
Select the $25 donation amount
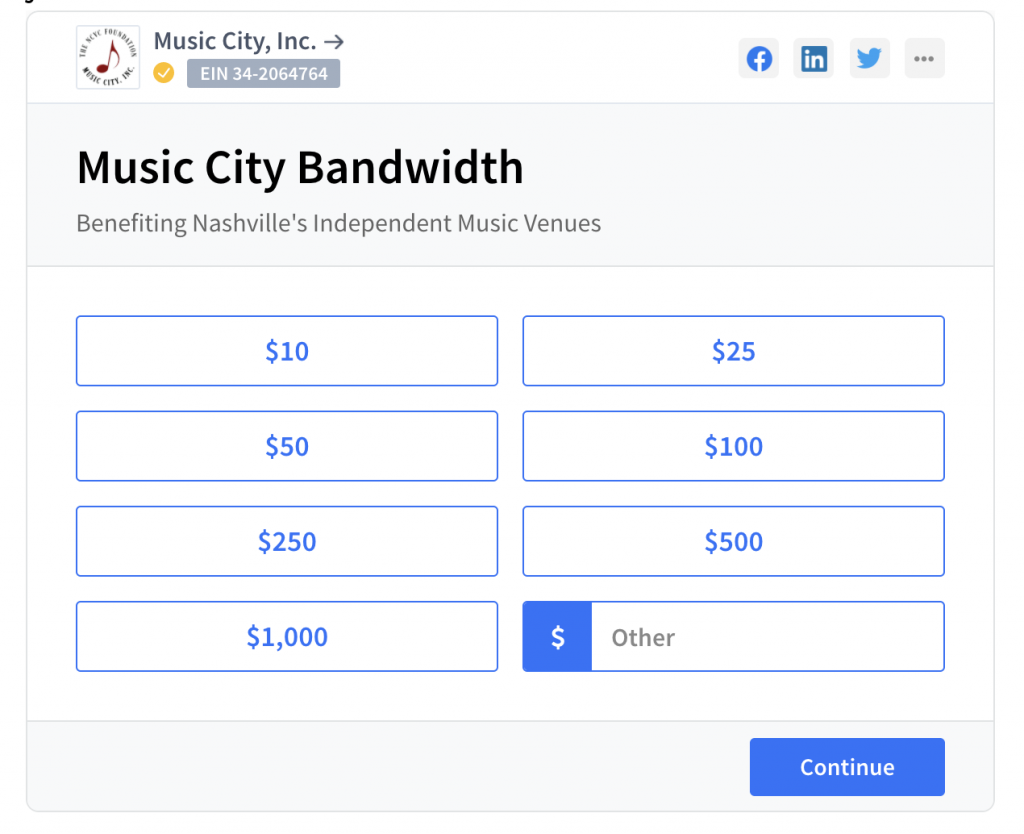[733, 351]
